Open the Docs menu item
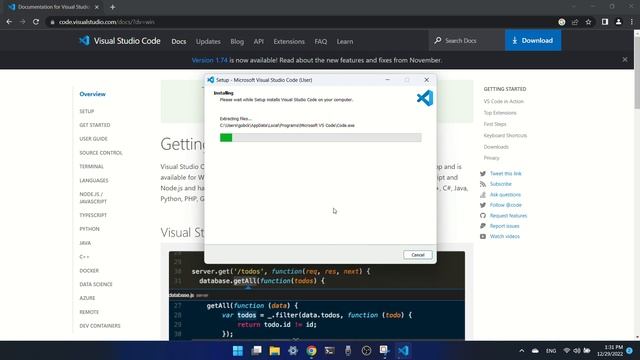Screen dimensions: 640x360 178,41
